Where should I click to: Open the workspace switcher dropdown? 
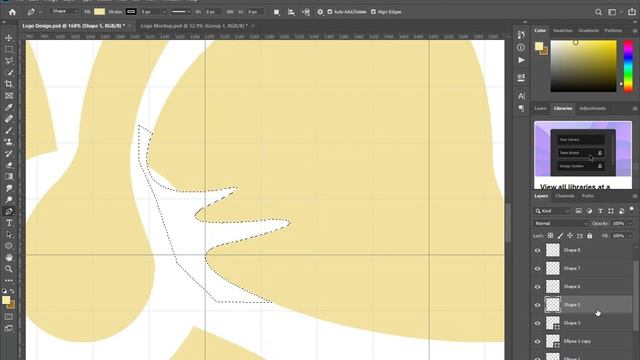[613, 12]
